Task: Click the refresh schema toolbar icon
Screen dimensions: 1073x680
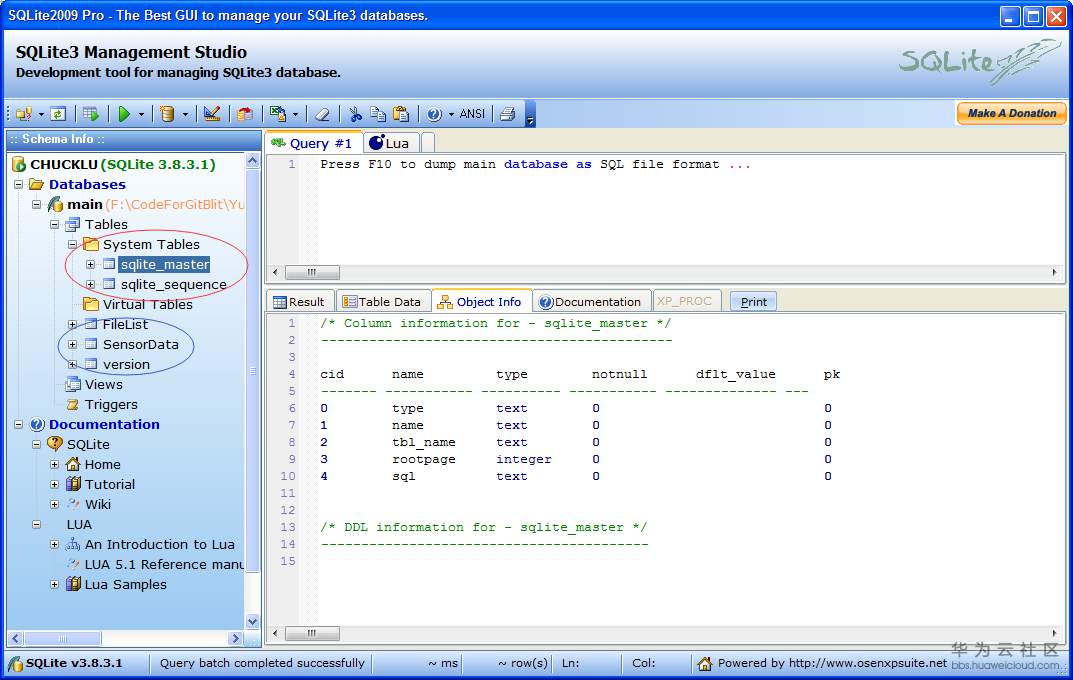Action: [58, 114]
